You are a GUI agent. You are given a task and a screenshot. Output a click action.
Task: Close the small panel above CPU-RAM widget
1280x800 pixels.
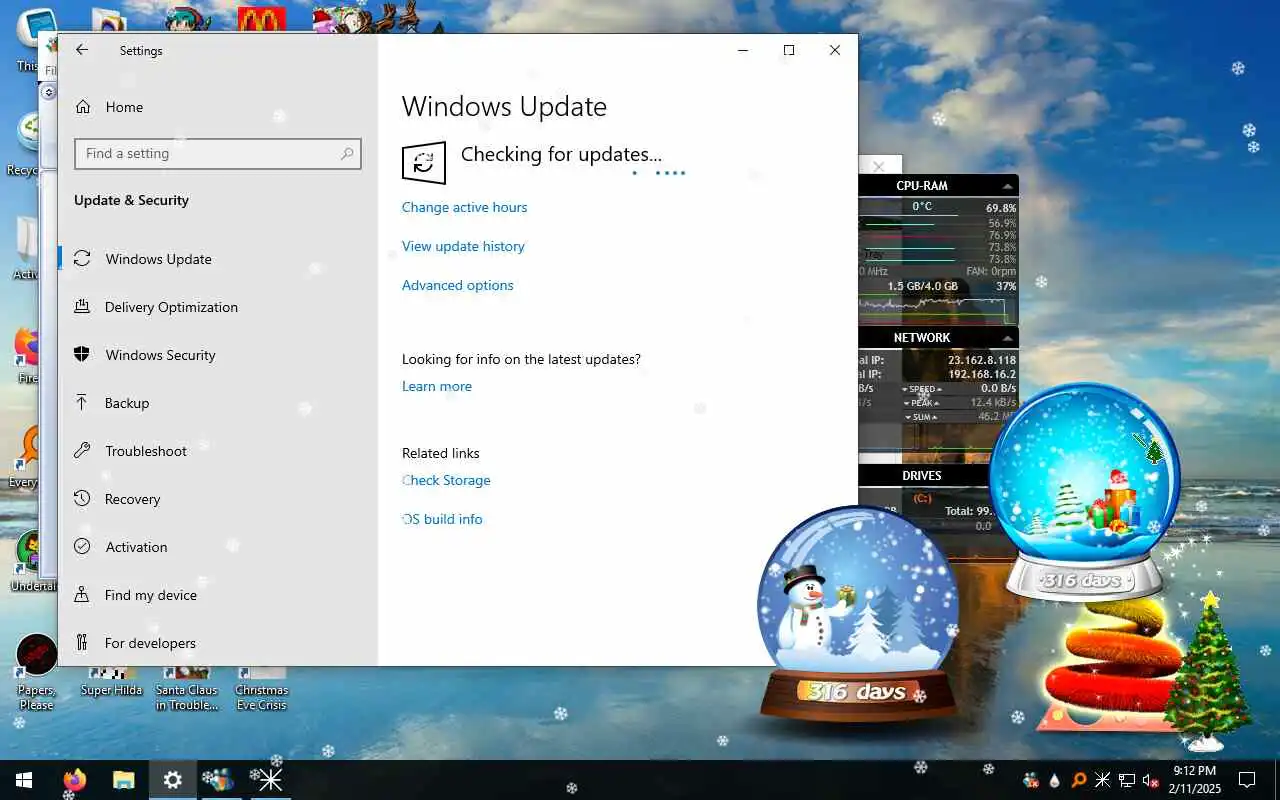879,166
